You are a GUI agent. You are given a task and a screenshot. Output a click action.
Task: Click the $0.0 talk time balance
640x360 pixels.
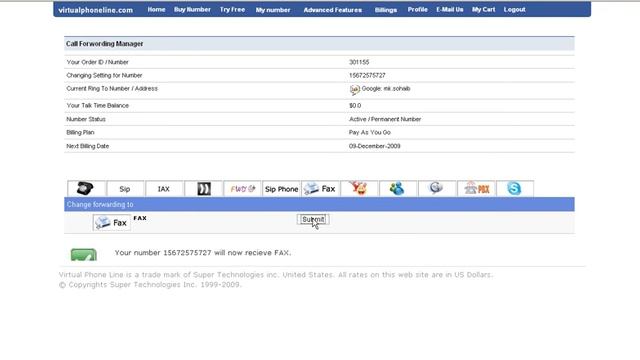tap(355, 106)
